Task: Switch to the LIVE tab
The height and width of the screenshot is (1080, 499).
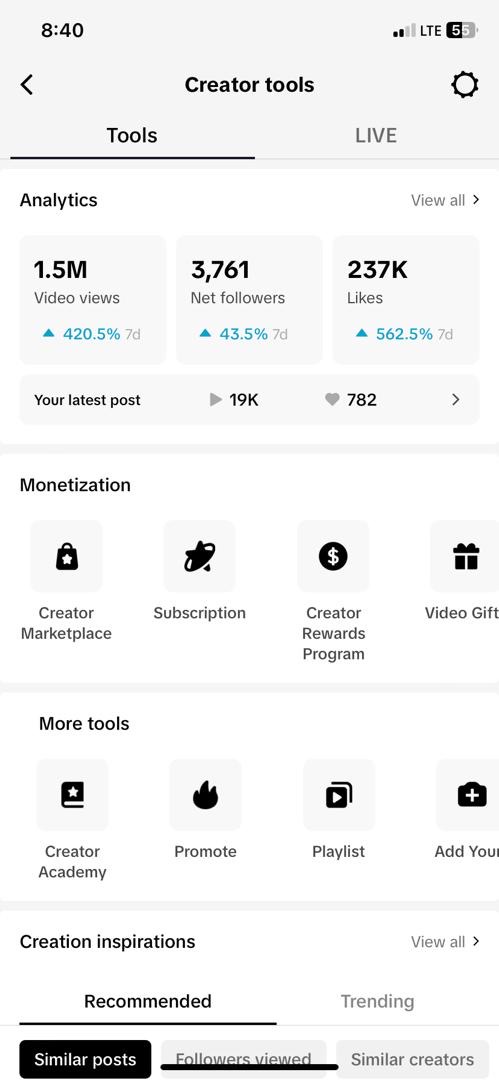Action: (376, 135)
